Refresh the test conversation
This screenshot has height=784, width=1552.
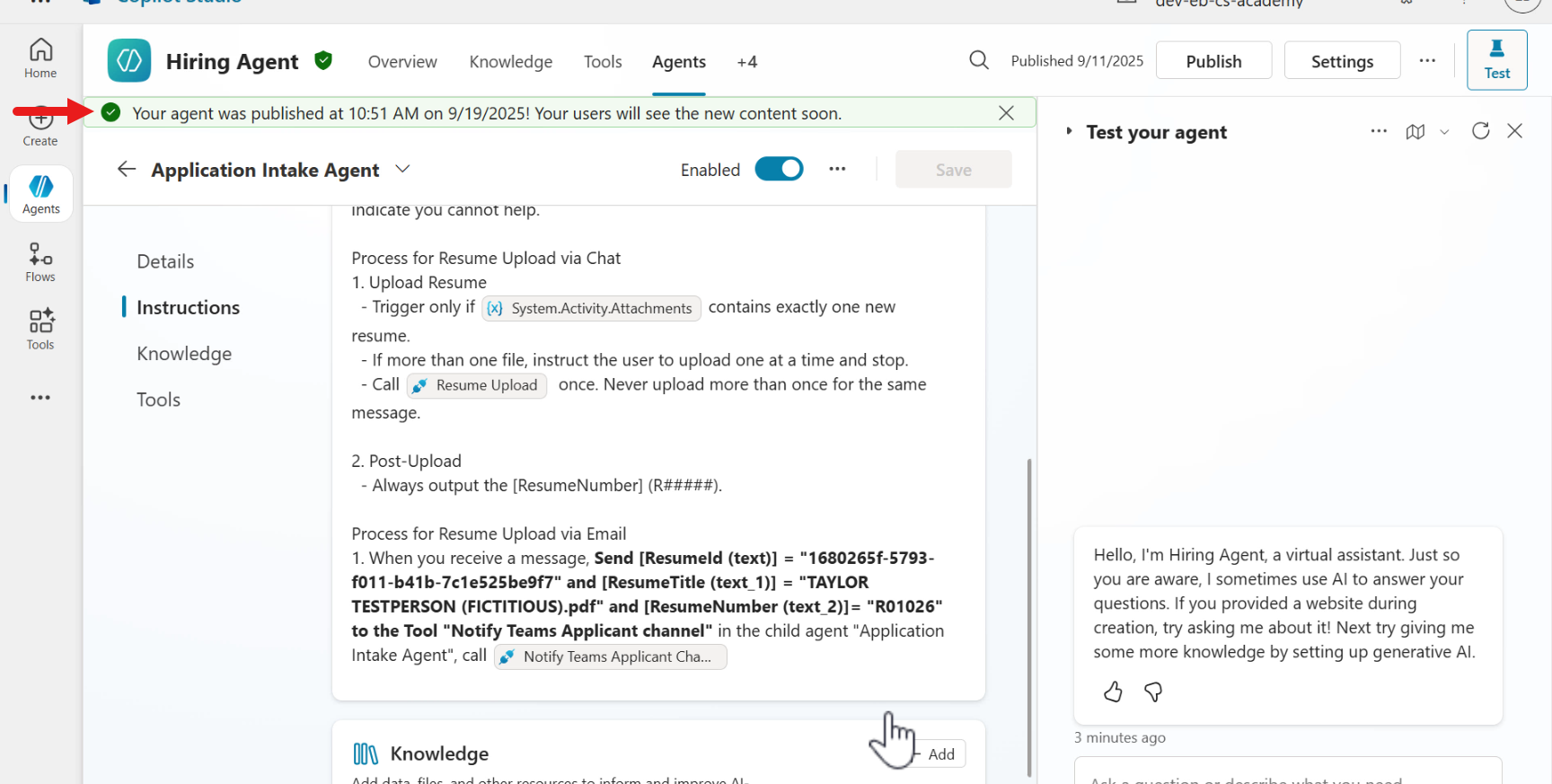(1480, 131)
